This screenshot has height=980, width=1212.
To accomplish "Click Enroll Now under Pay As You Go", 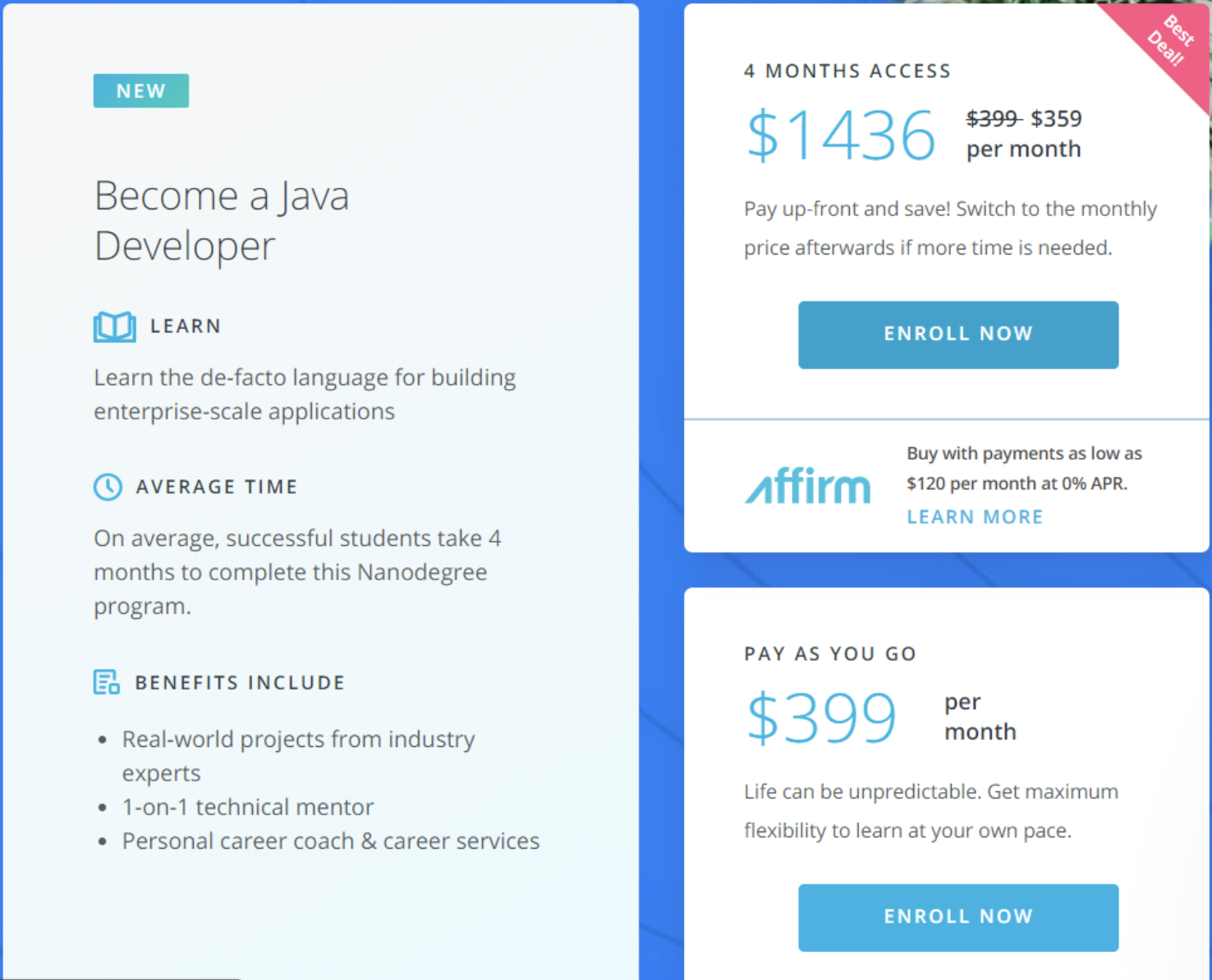I will pyautogui.click(x=957, y=917).
